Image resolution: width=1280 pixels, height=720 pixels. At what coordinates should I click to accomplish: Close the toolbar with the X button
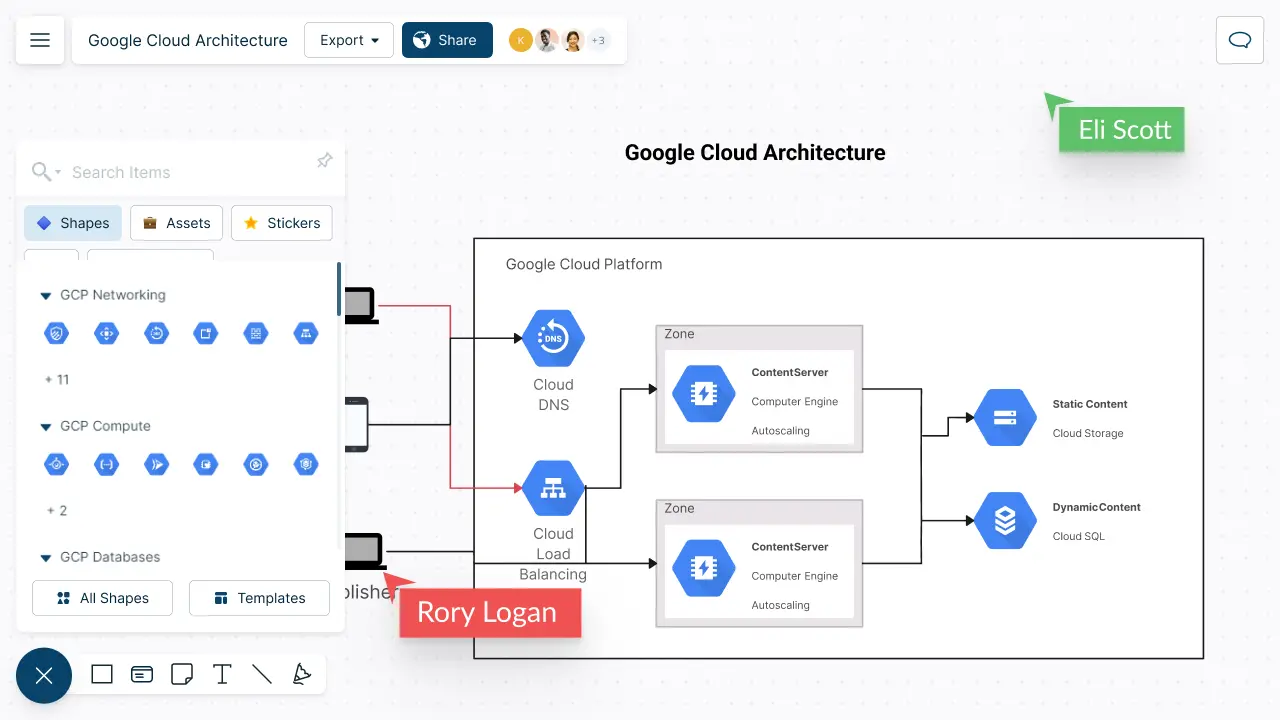(x=44, y=676)
